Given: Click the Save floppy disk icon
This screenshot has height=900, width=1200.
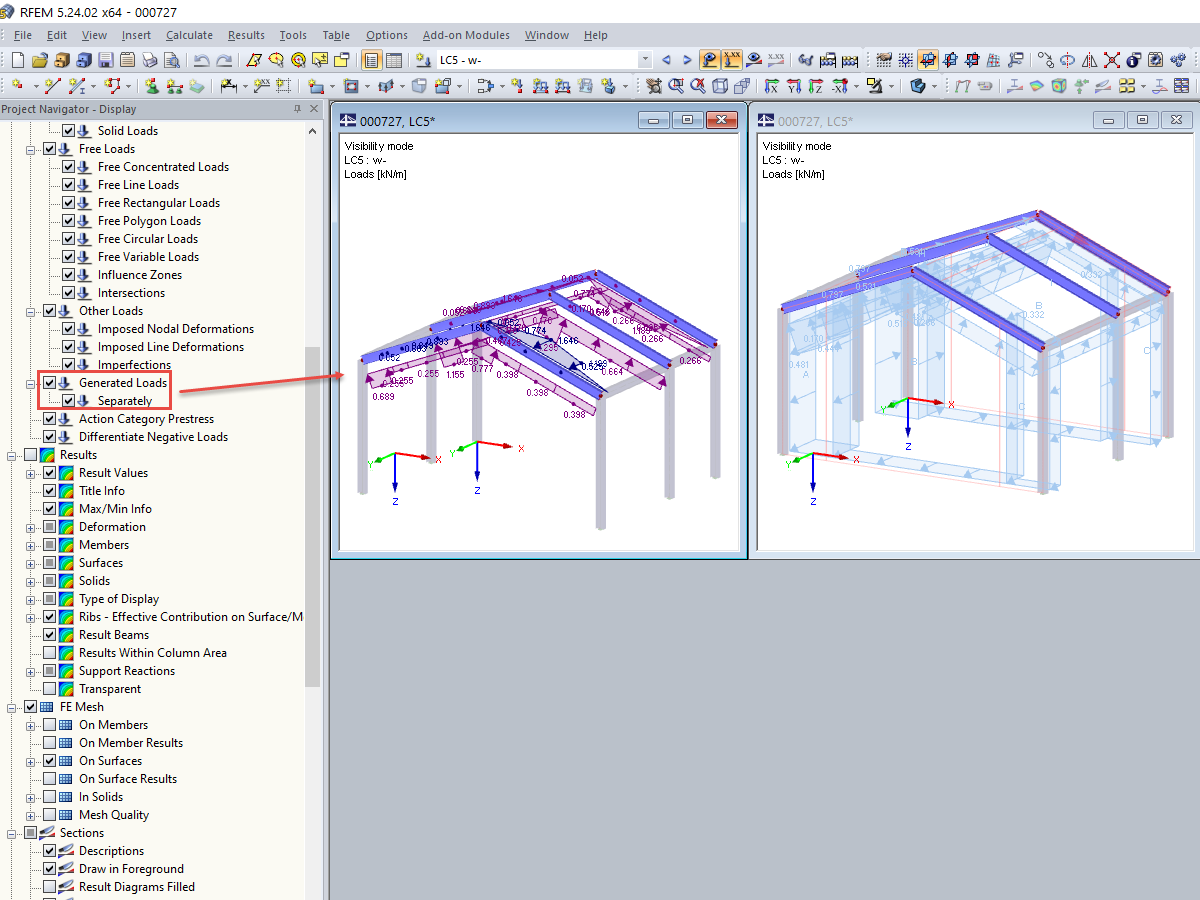Looking at the screenshot, I should click(x=105, y=60).
